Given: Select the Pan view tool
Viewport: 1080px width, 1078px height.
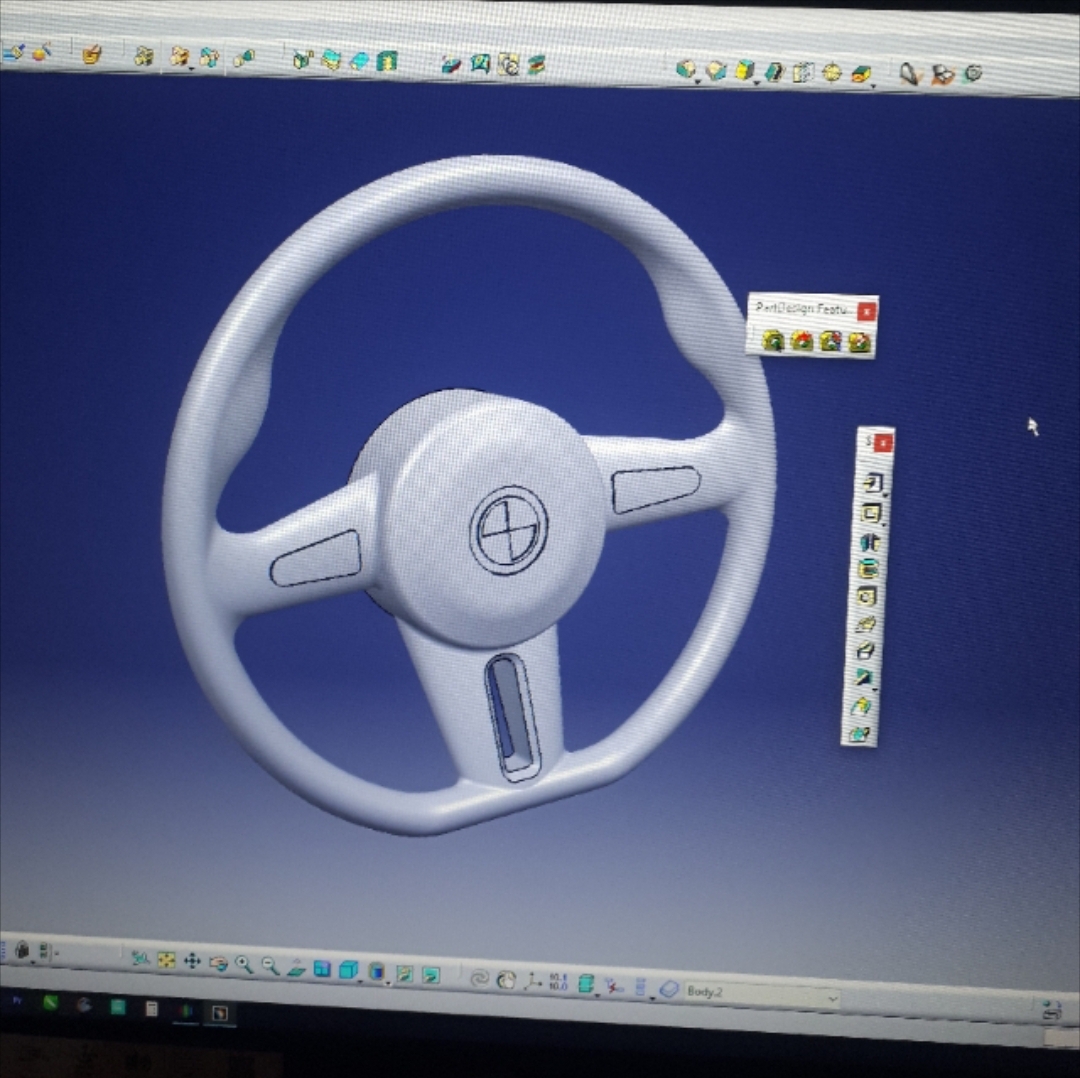Looking at the screenshot, I should [192, 961].
